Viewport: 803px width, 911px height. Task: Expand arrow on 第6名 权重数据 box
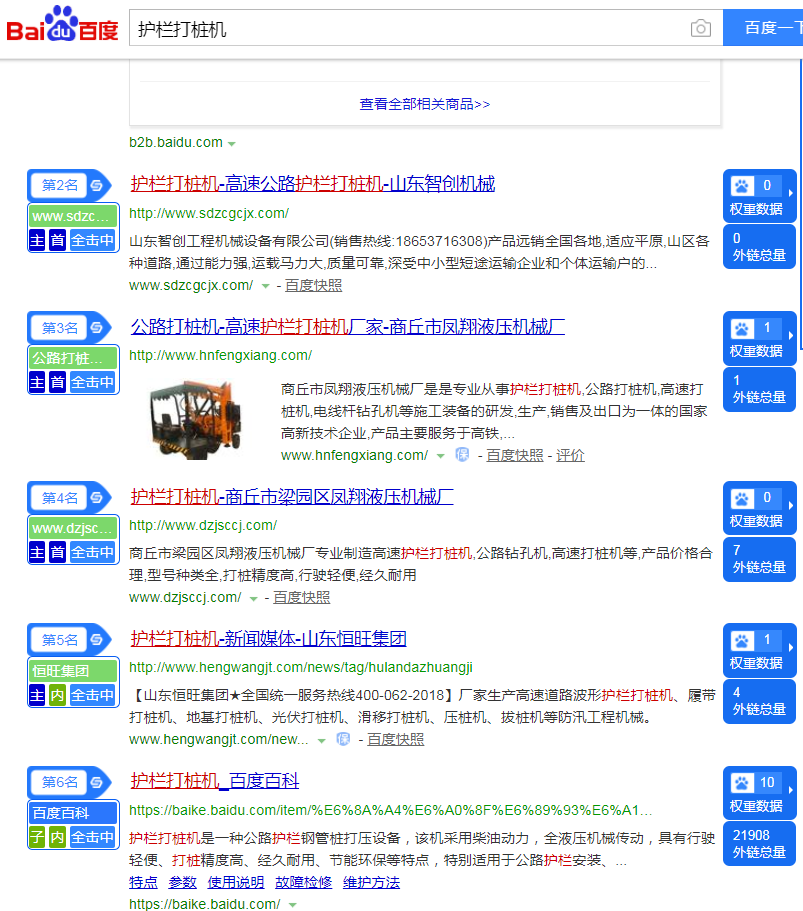point(790,790)
